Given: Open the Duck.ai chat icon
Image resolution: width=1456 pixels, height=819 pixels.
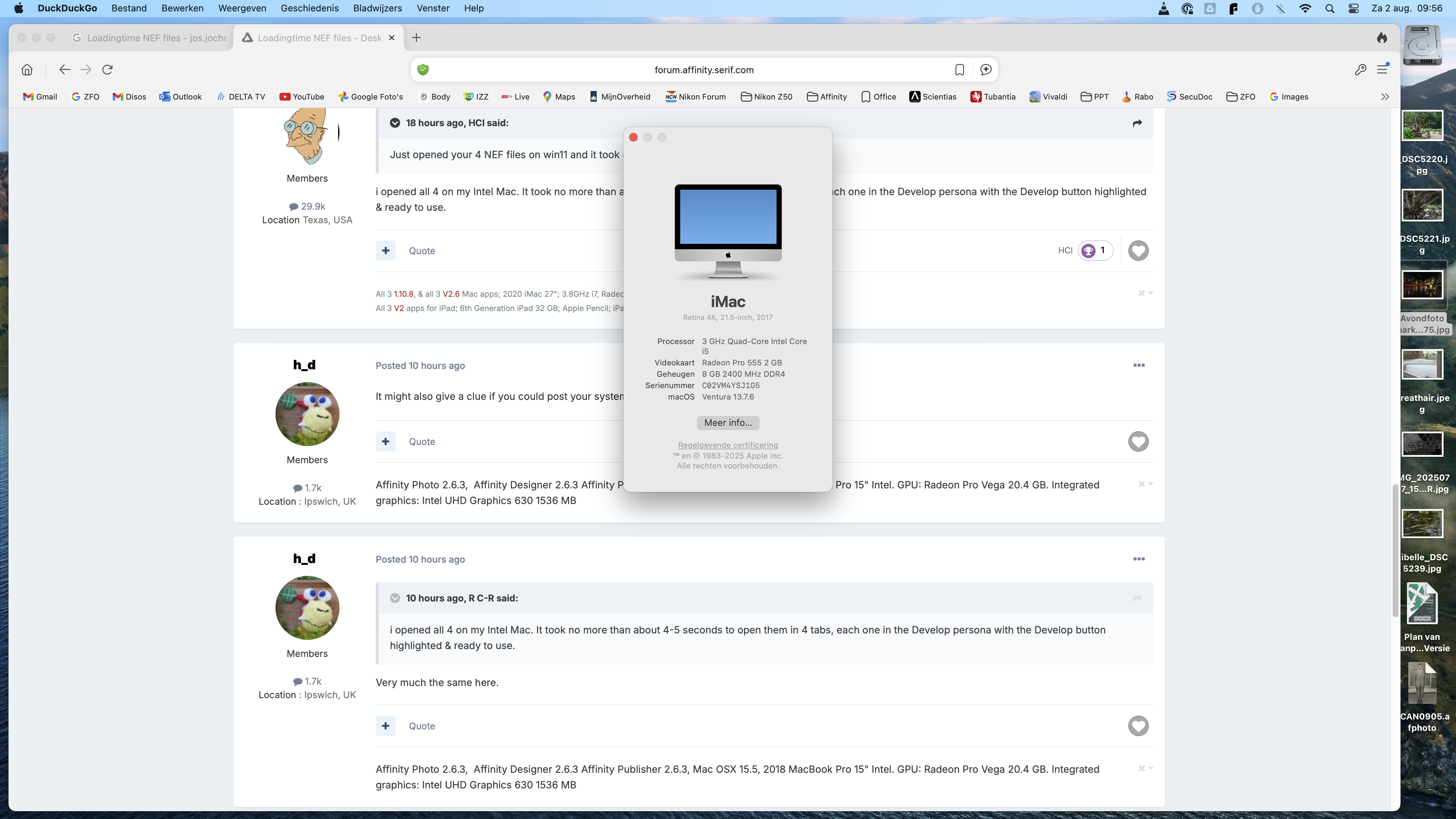Looking at the screenshot, I should point(986,70).
